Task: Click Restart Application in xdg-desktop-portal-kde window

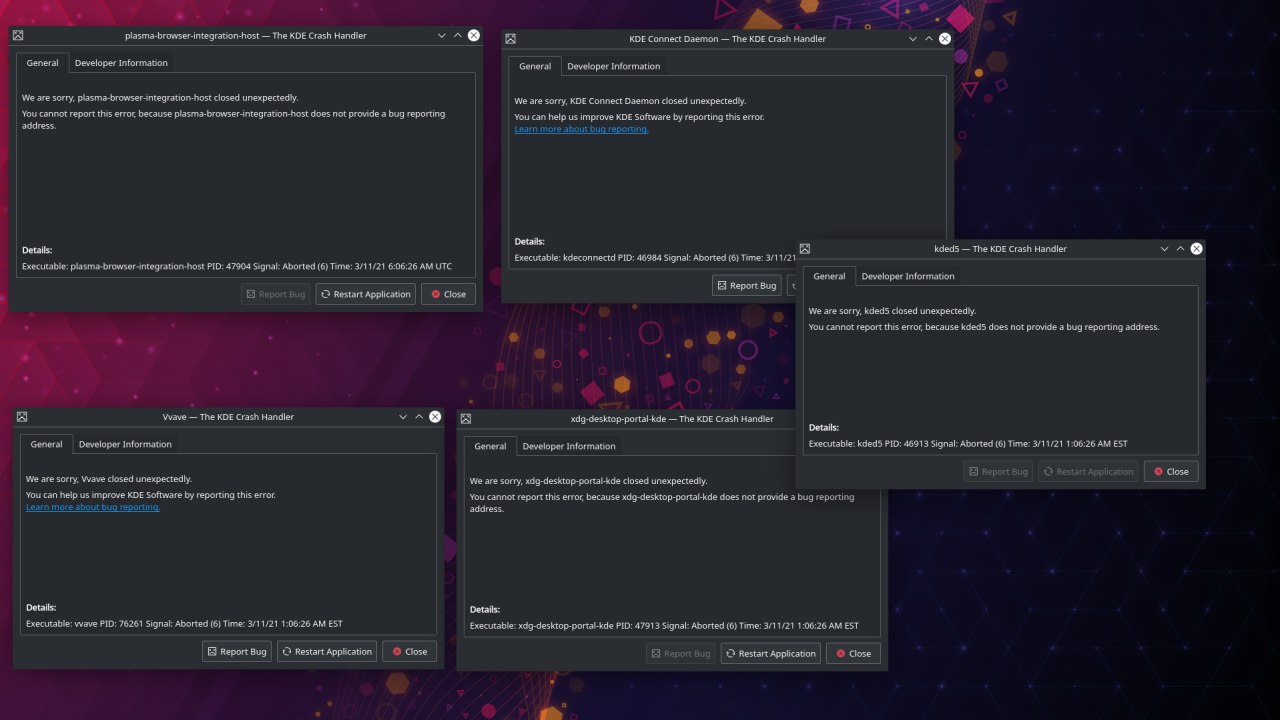Action: click(x=771, y=653)
